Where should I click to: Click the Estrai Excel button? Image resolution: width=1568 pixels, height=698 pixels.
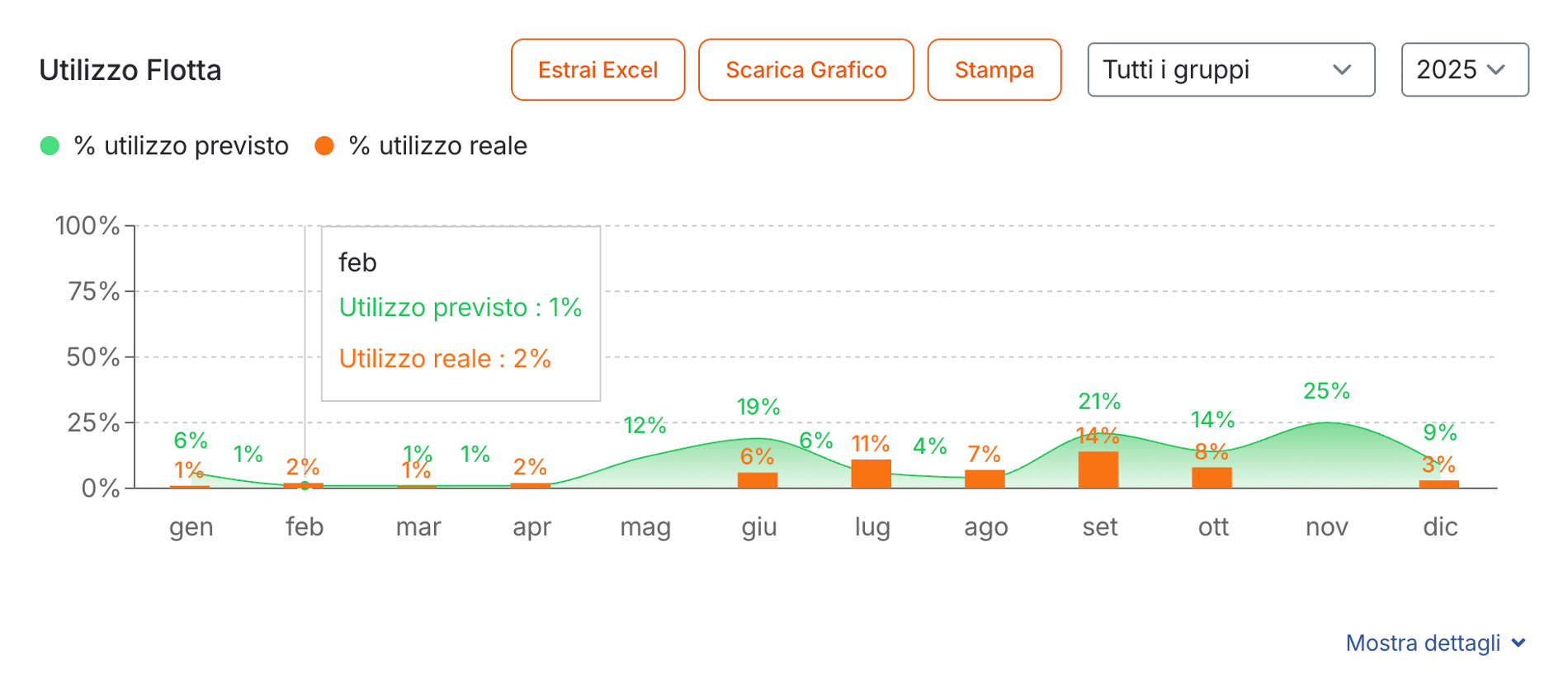click(597, 70)
